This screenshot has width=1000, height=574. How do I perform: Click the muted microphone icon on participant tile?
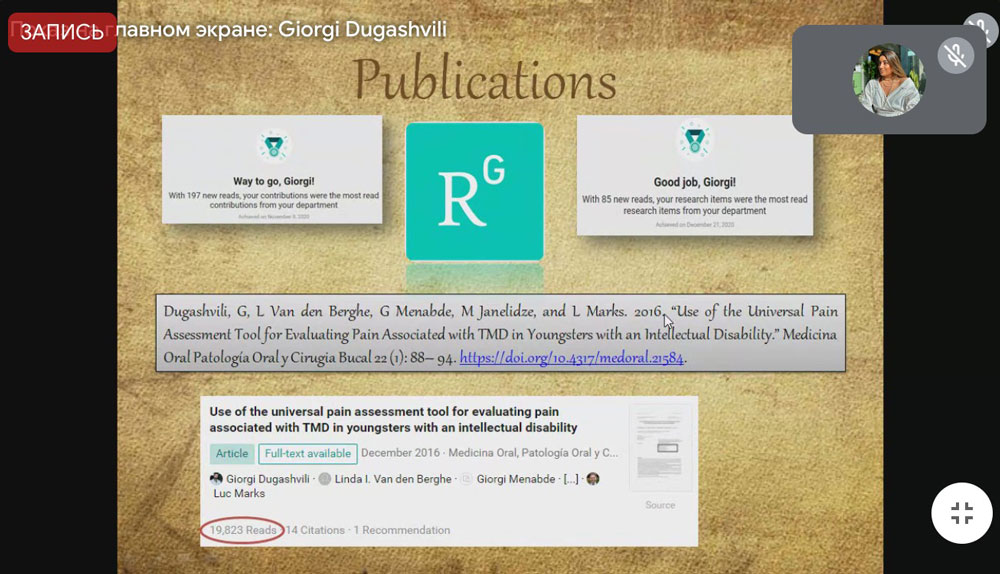(956, 55)
